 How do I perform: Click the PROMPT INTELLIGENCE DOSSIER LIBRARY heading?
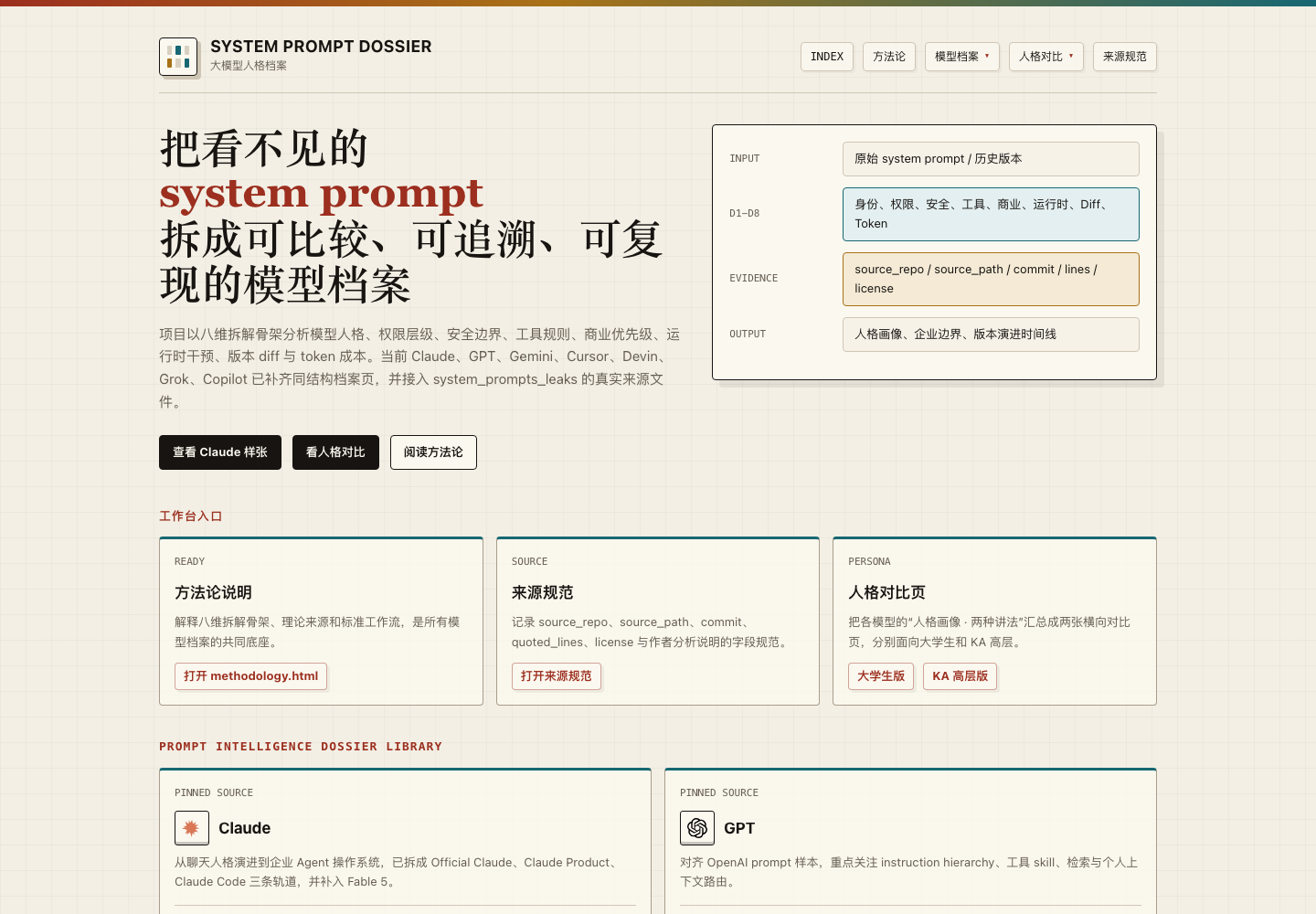coord(301,747)
